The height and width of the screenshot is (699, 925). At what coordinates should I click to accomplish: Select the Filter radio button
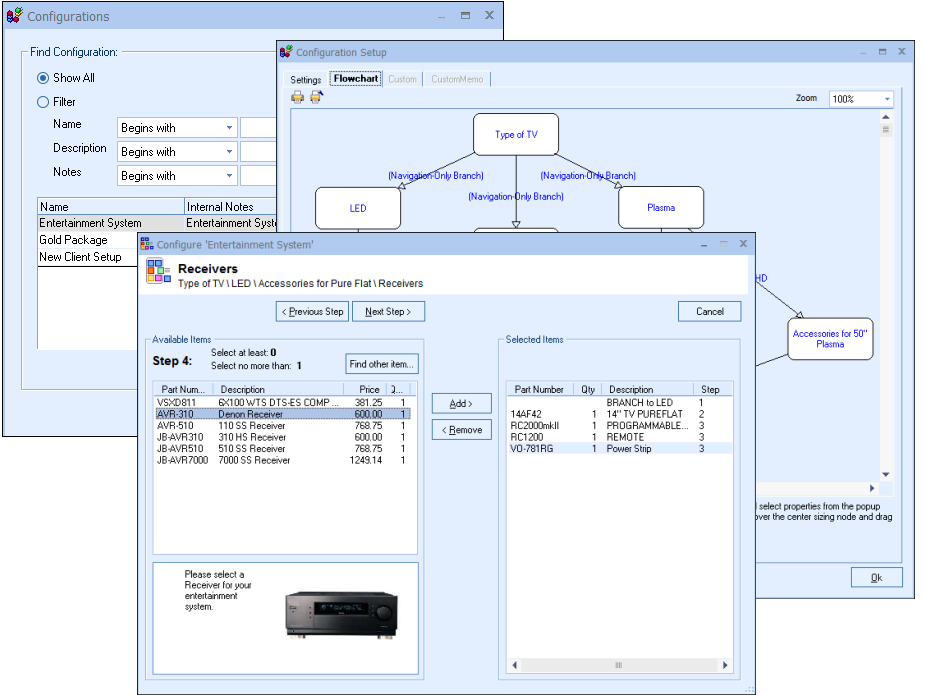click(43, 102)
